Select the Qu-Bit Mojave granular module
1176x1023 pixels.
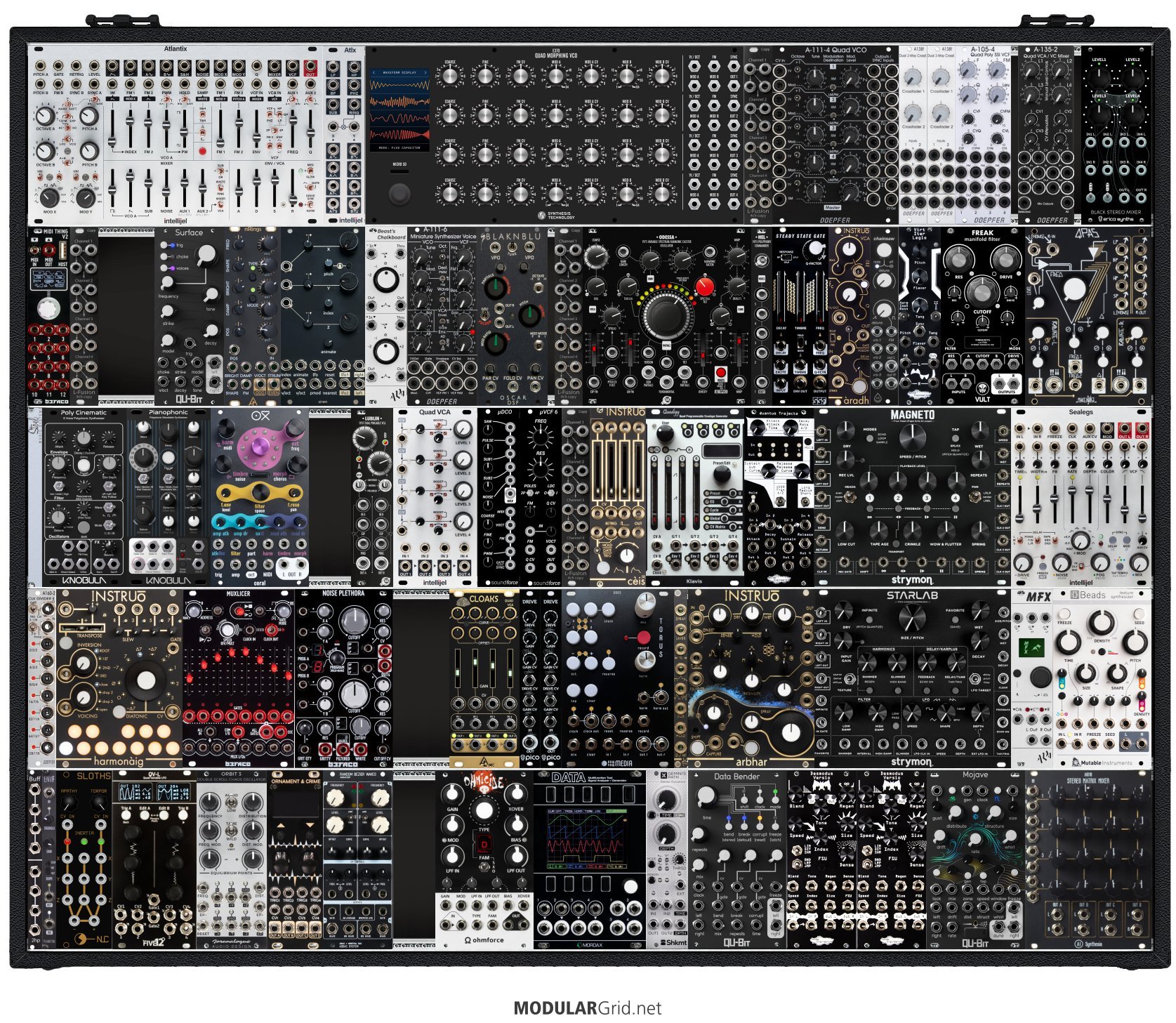[976, 860]
